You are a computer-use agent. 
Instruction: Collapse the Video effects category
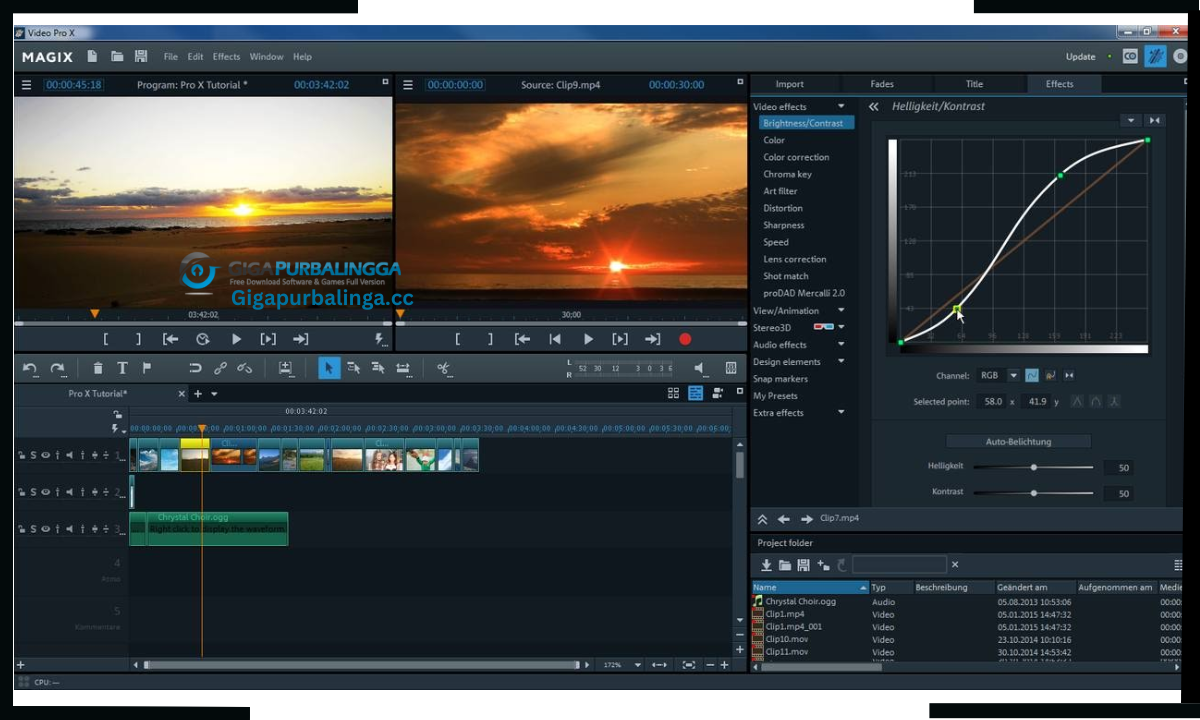tap(841, 106)
